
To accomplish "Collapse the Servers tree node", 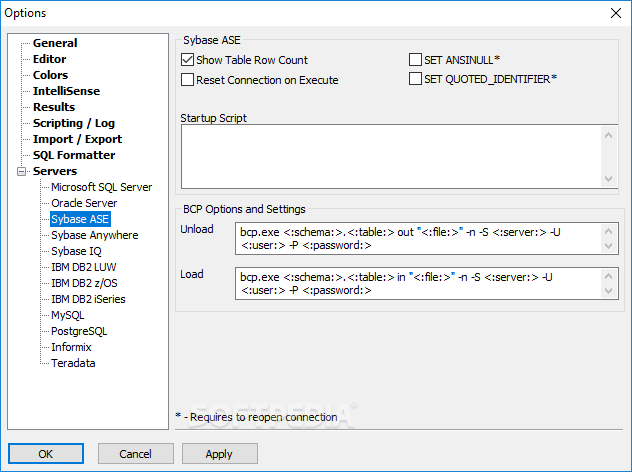I will [21, 171].
